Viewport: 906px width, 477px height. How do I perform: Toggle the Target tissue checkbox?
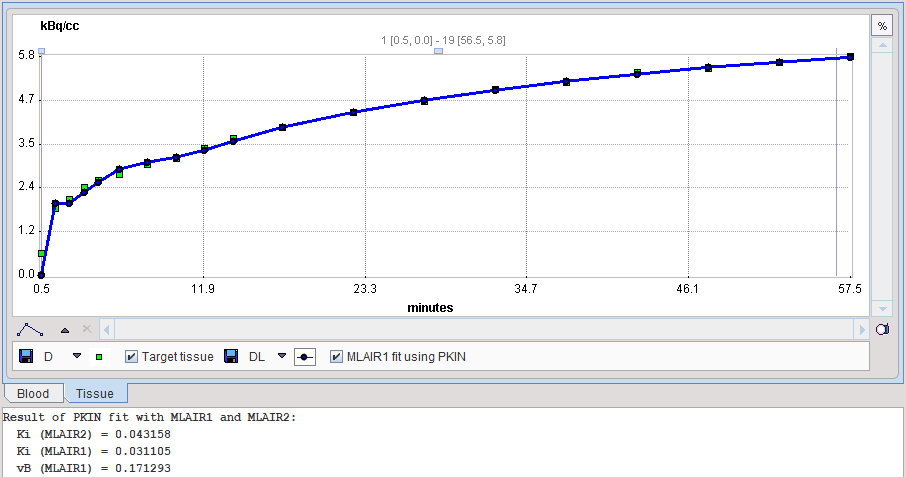coord(131,357)
